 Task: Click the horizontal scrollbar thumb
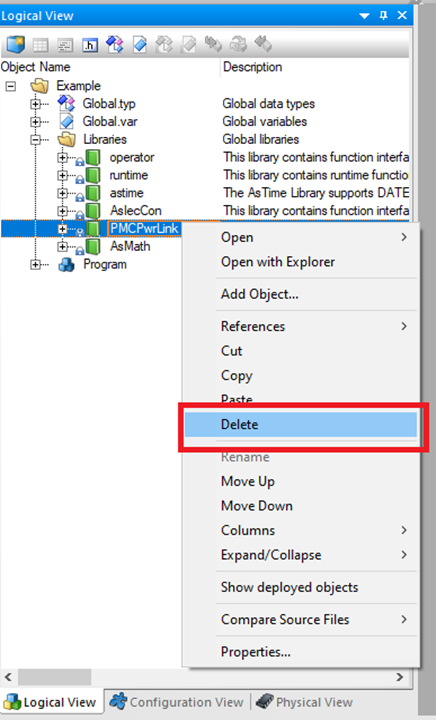click(x=55, y=677)
